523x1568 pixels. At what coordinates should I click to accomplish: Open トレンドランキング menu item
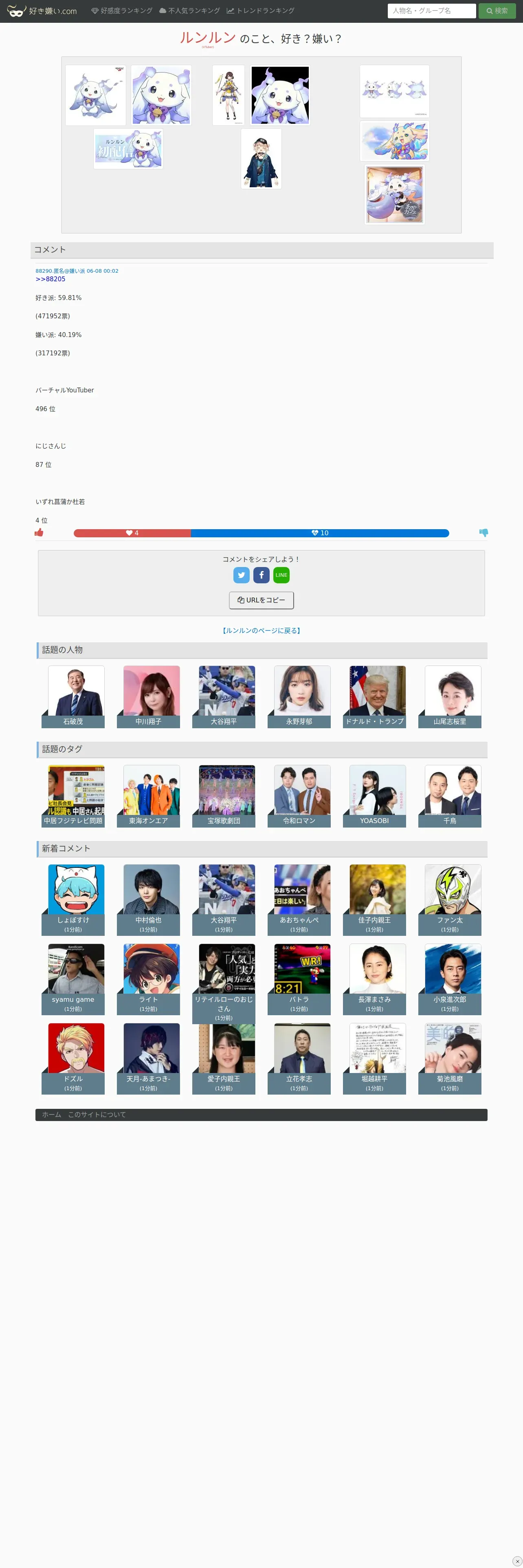(x=261, y=11)
